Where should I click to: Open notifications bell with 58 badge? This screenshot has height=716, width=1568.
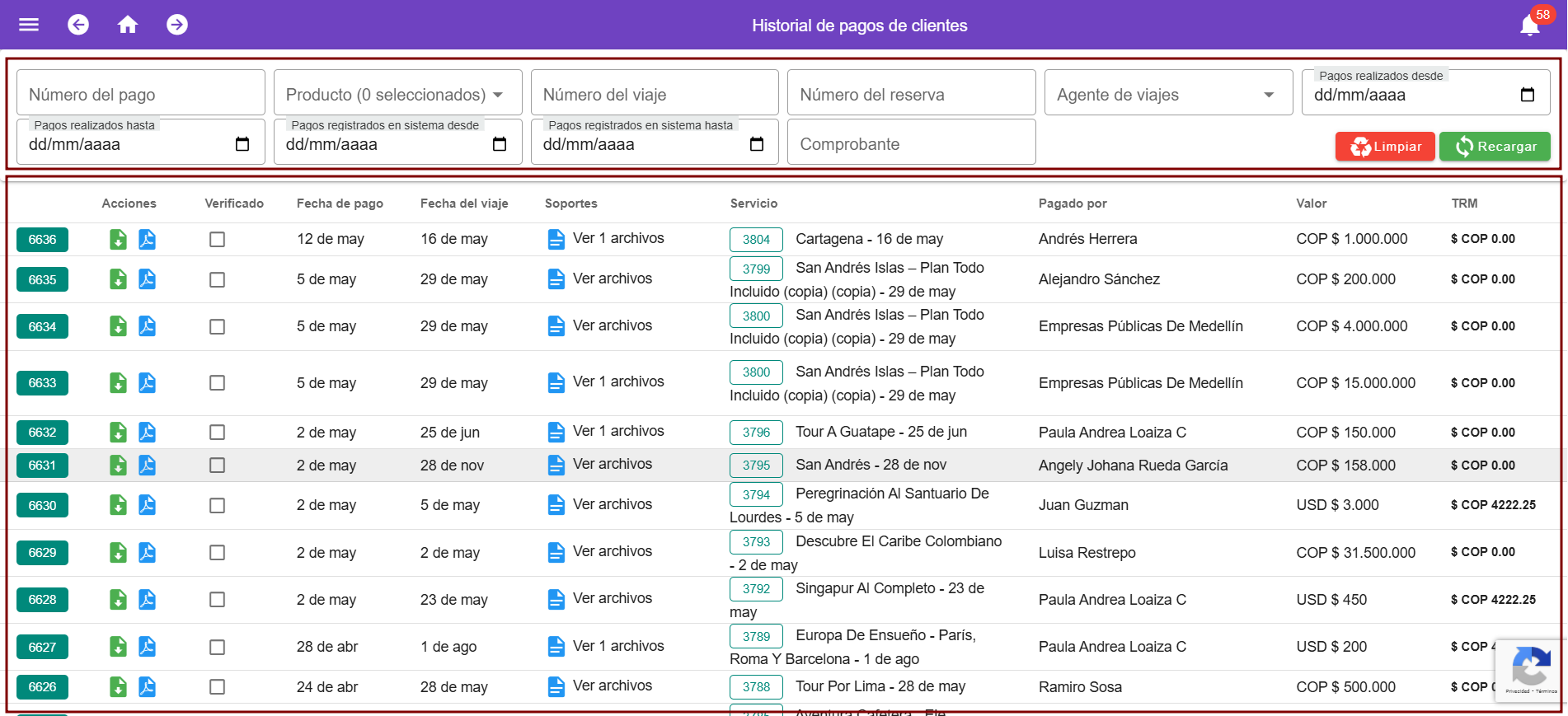tap(1530, 26)
